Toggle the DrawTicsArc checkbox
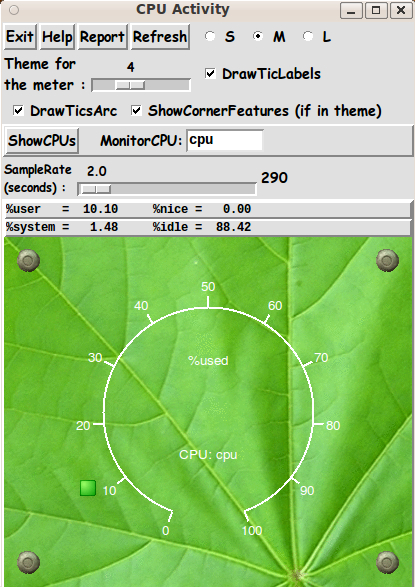Image resolution: width=415 pixels, height=587 pixels. pos(18,110)
